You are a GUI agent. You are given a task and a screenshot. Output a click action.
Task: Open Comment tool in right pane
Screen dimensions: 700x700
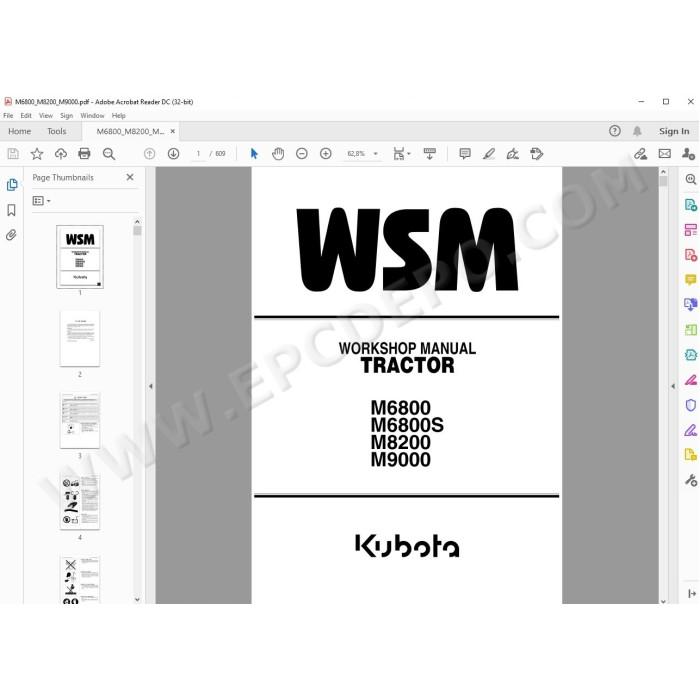691,280
